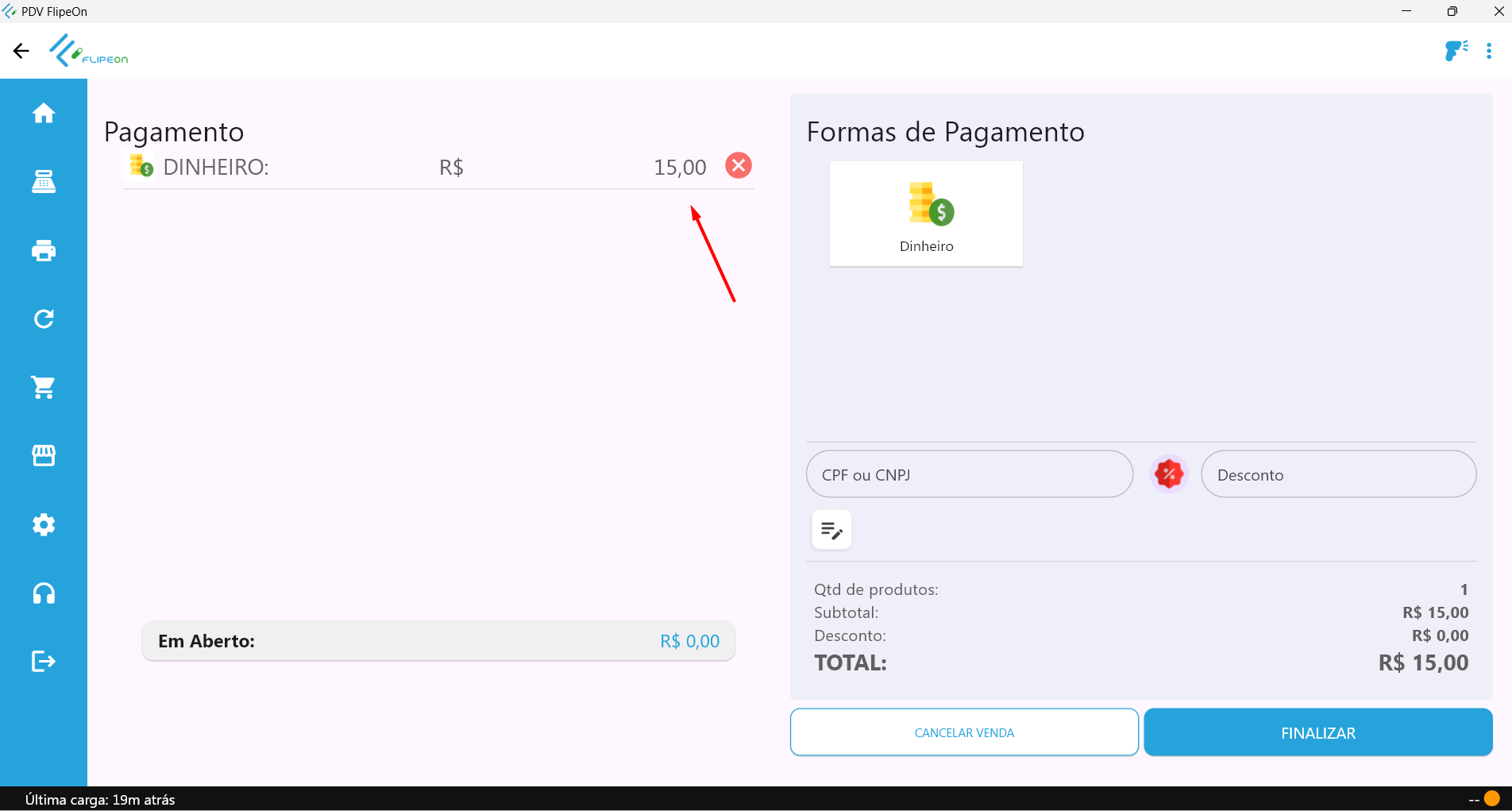Click the printer icon in sidebar

tap(44, 251)
